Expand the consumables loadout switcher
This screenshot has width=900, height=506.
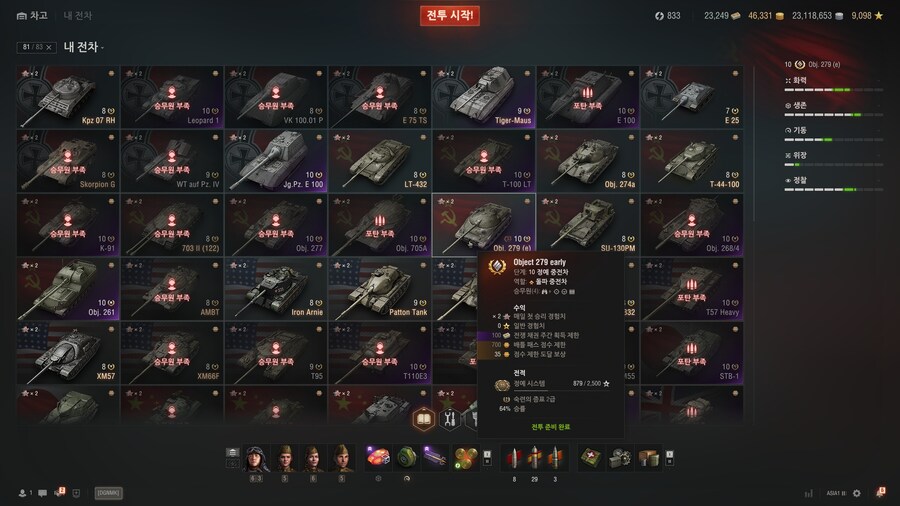[x=669, y=458]
